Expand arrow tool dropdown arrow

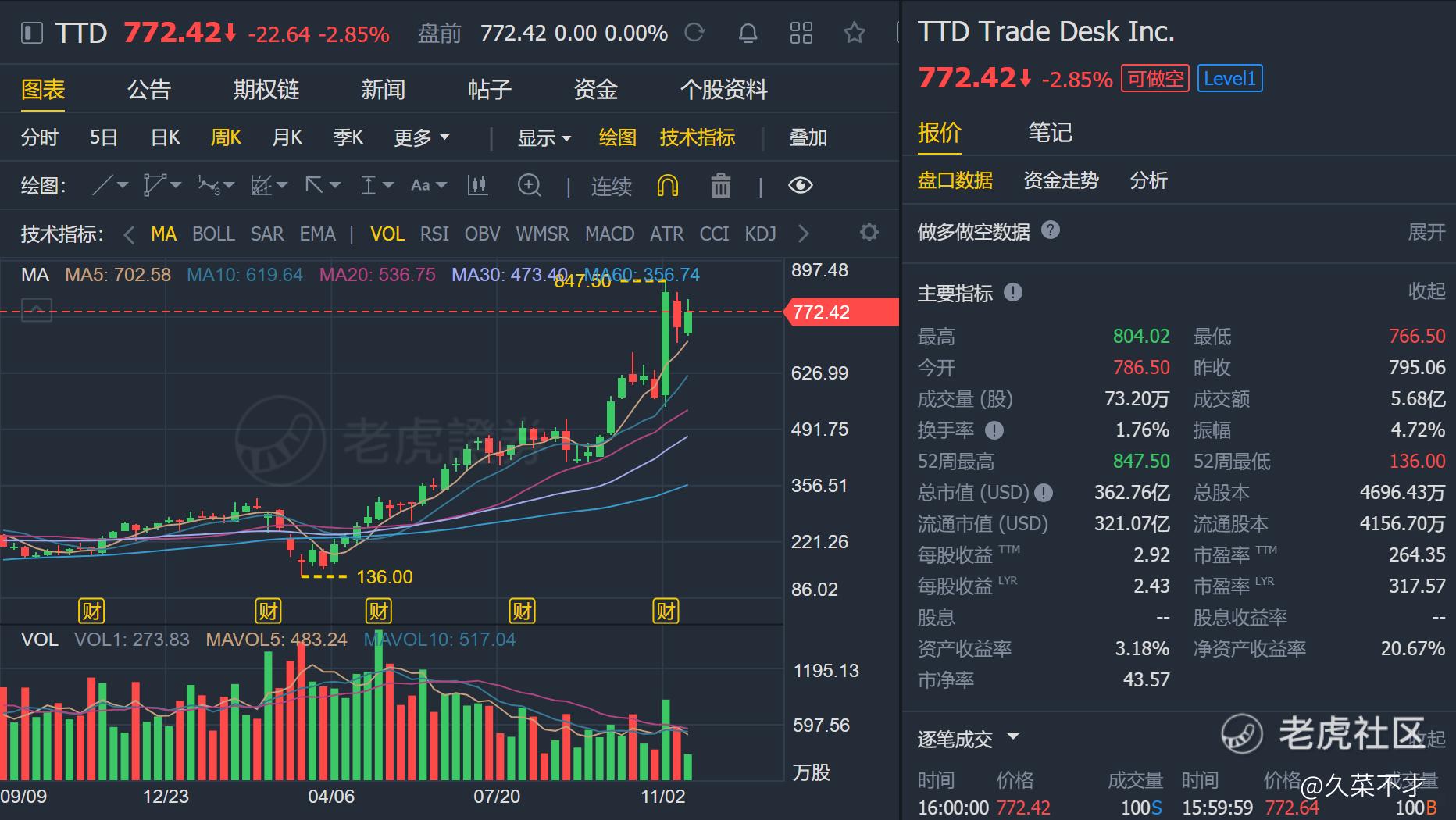(x=335, y=185)
